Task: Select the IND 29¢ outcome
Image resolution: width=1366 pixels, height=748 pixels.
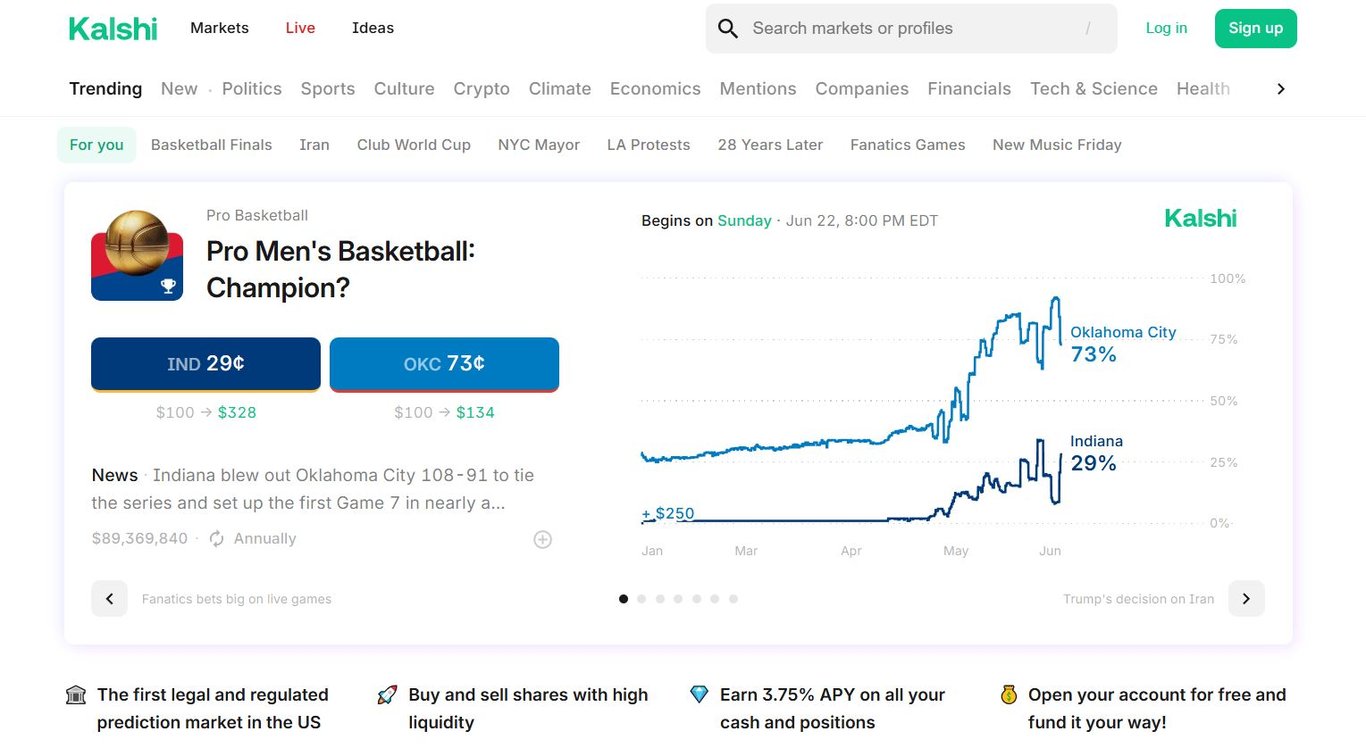Action: [205, 364]
